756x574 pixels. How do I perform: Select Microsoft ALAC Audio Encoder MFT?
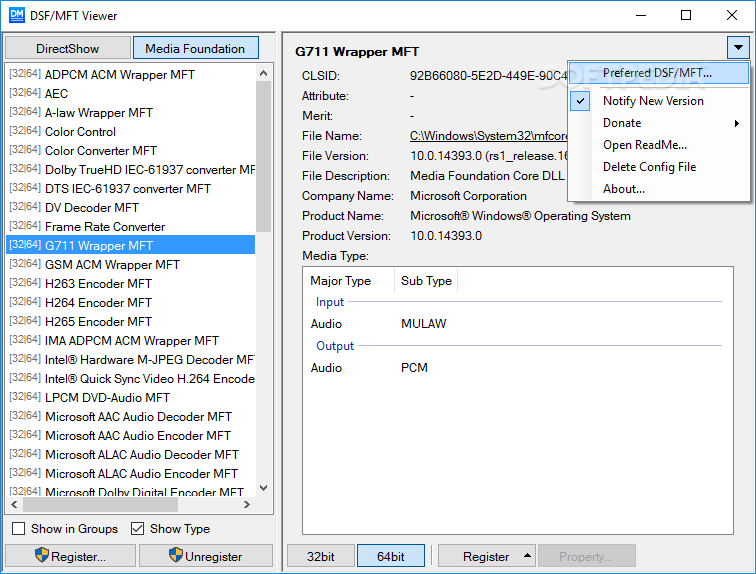131,474
